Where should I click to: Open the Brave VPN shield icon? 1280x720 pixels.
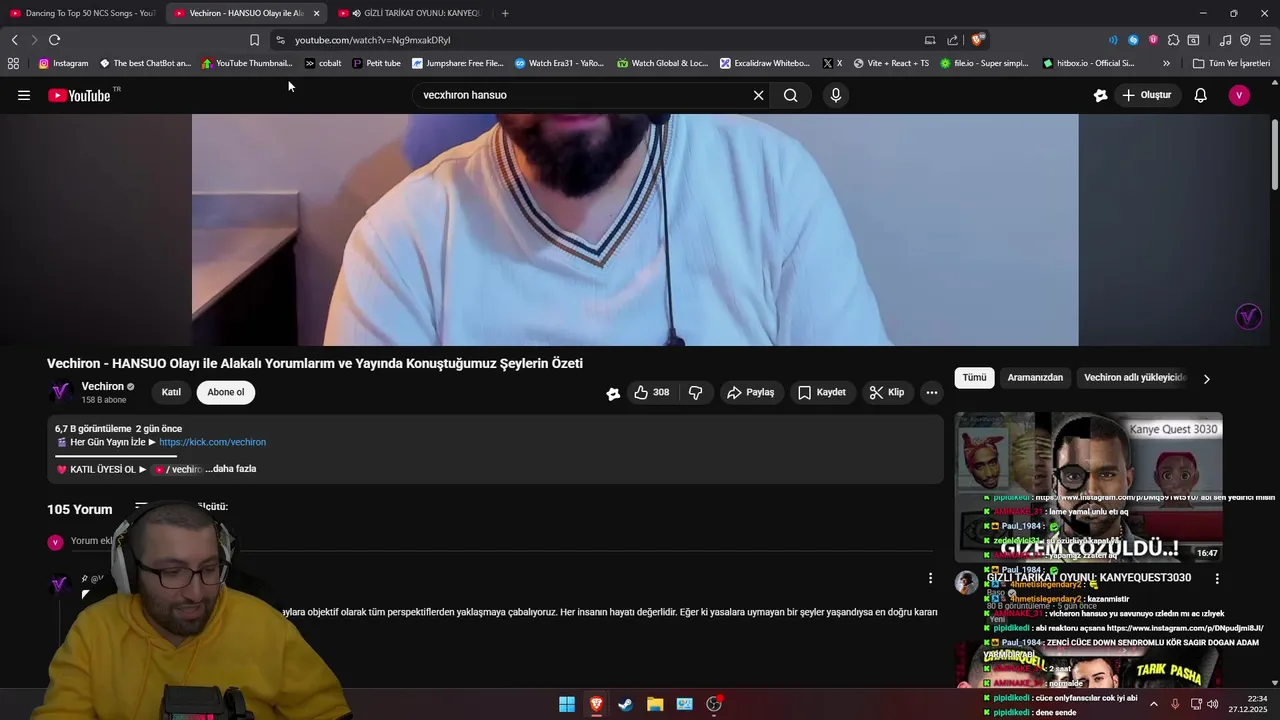[x=1245, y=40]
